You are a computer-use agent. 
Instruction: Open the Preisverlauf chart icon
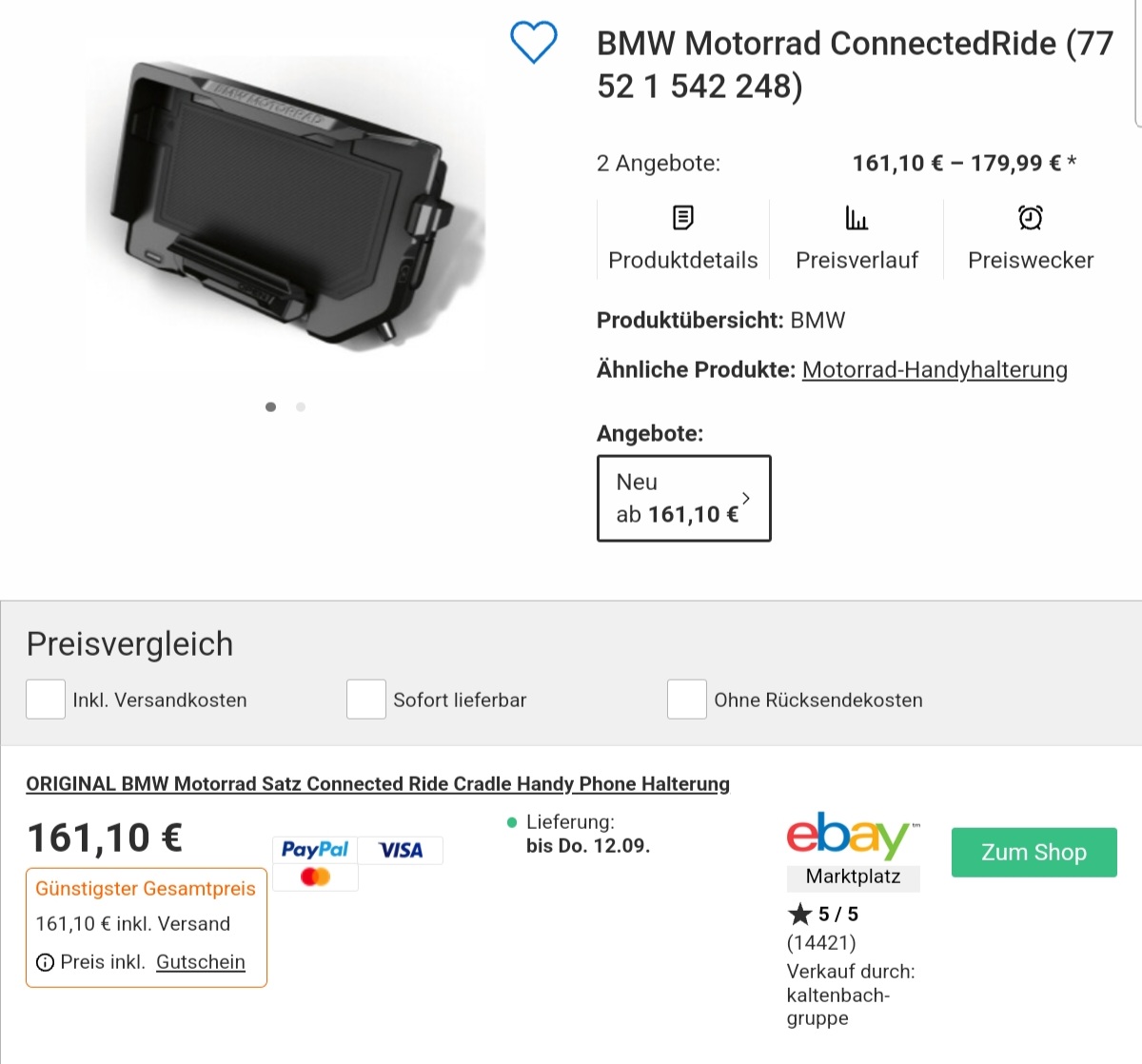point(856,218)
